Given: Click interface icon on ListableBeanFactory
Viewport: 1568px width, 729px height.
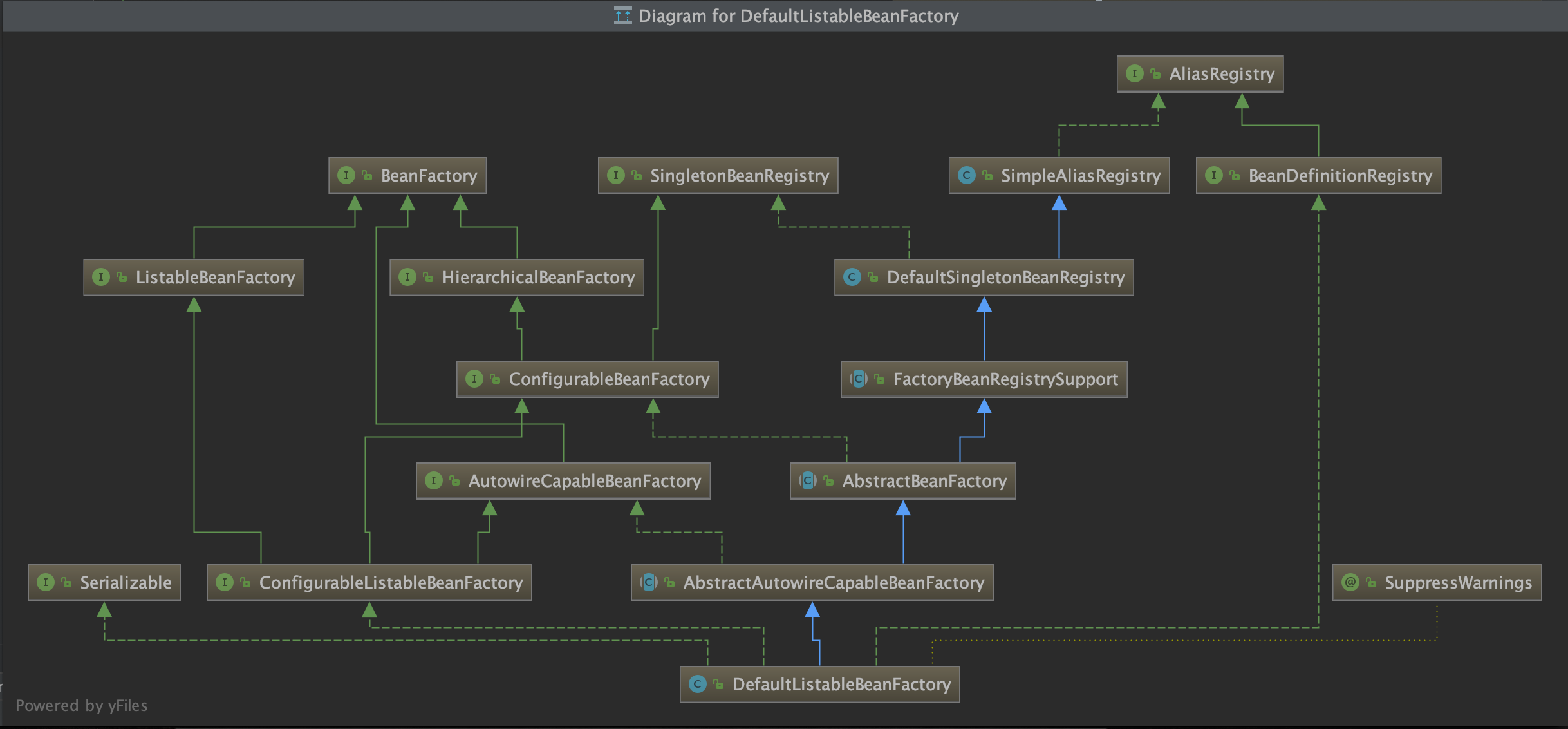Looking at the screenshot, I should [101, 278].
